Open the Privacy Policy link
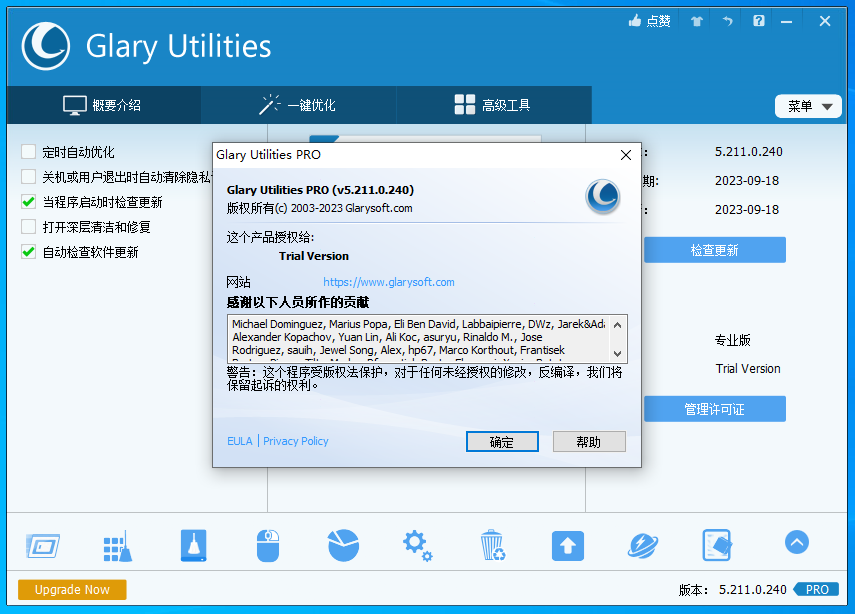Image resolution: width=855 pixels, height=614 pixels. click(295, 441)
